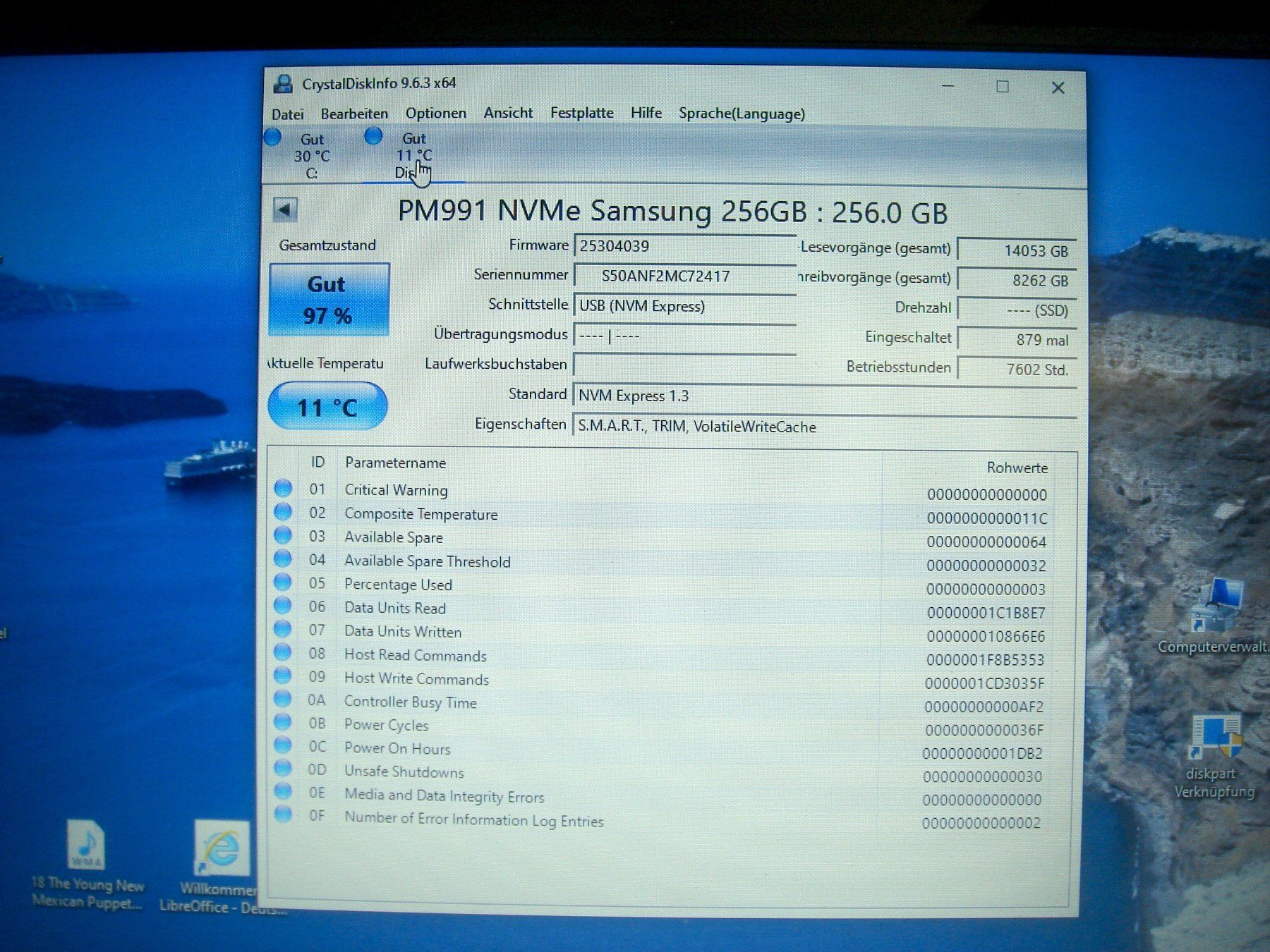The height and width of the screenshot is (952, 1270).
Task: Switch to the Disk drive tab showing 11 °C
Action: (413, 153)
